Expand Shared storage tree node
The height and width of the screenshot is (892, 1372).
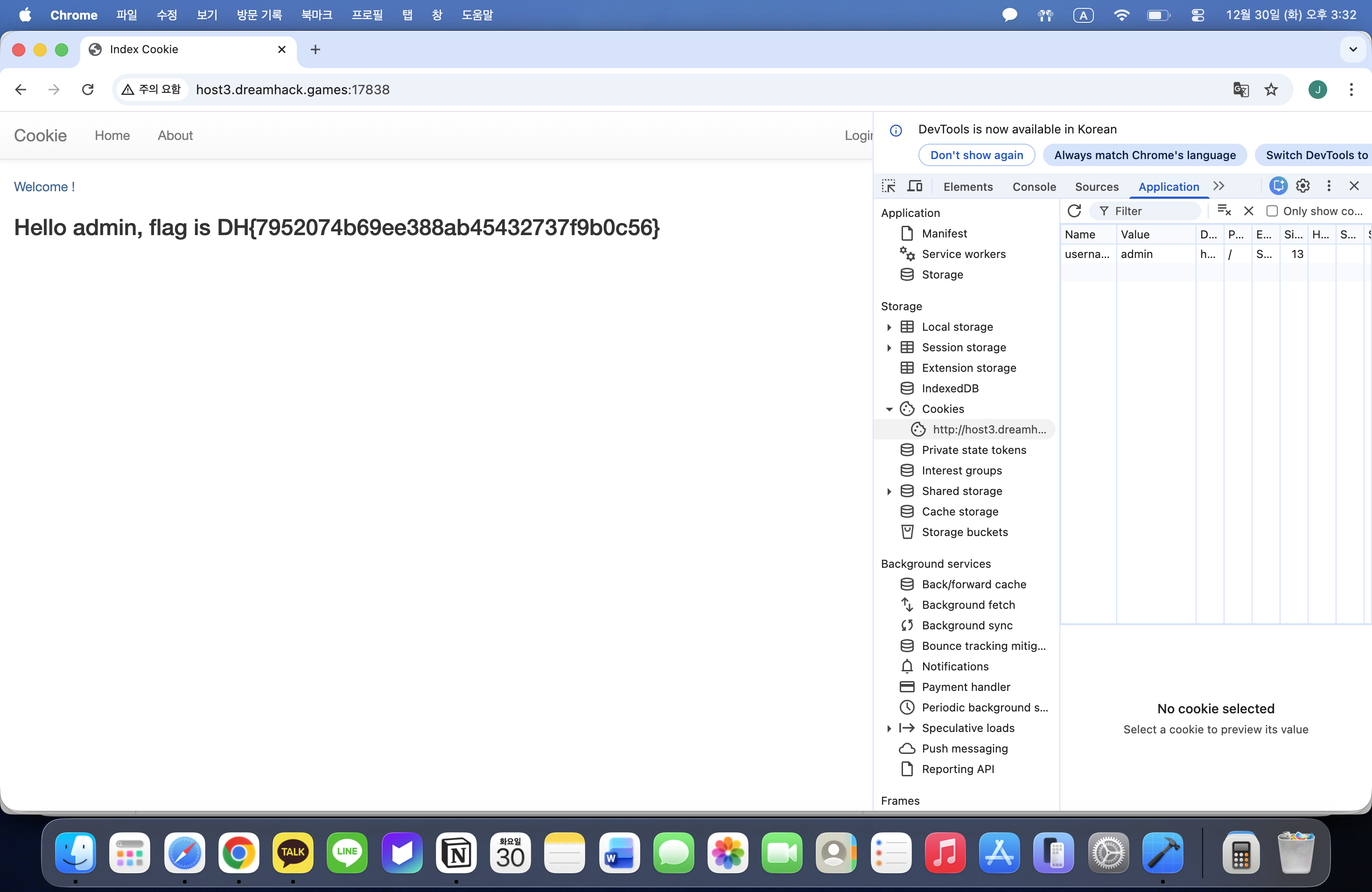pyautogui.click(x=889, y=492)
